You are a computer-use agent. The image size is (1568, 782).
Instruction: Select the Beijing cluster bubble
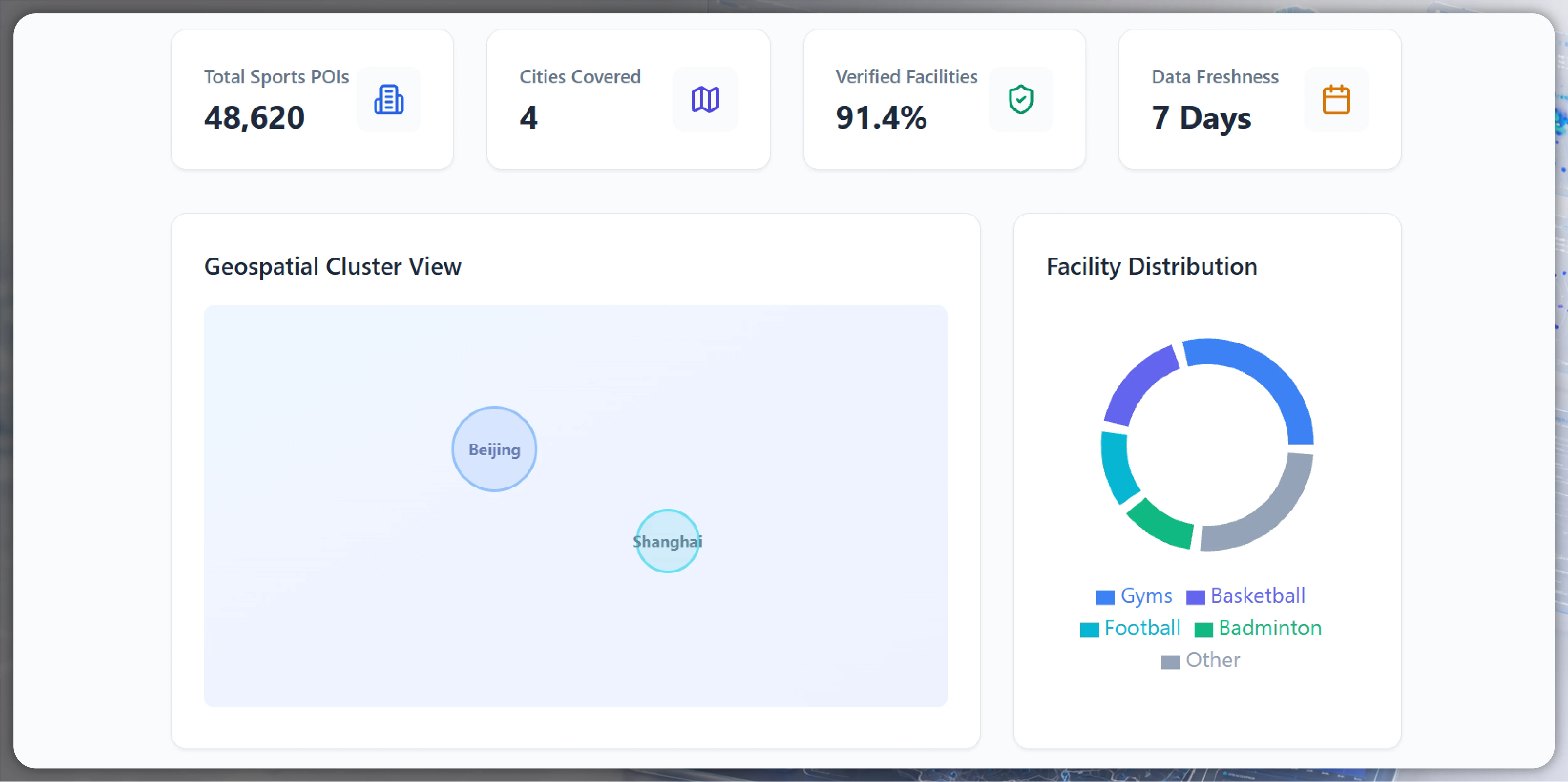494,449
